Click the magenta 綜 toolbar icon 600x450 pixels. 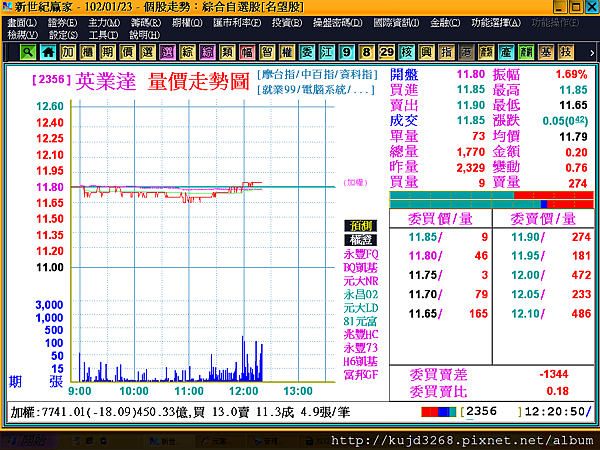(x=207, y=52)
